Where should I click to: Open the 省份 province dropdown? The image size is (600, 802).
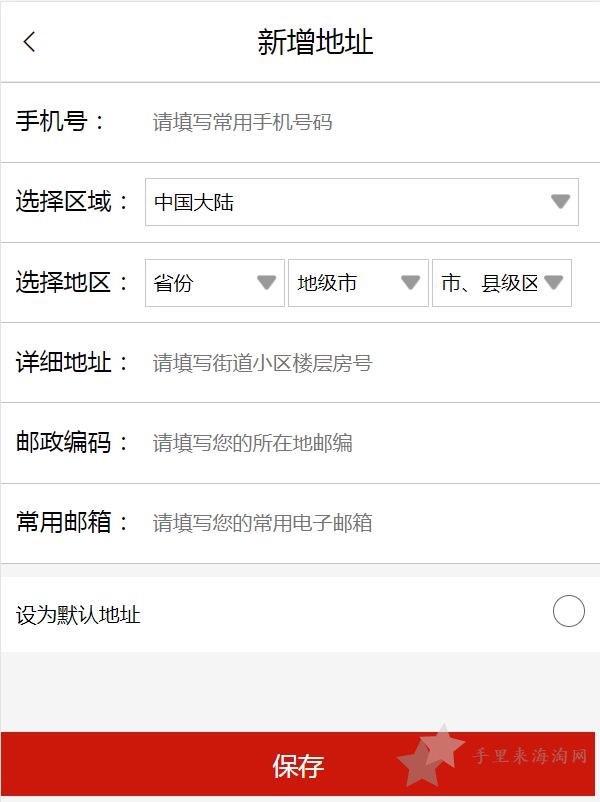215,283
